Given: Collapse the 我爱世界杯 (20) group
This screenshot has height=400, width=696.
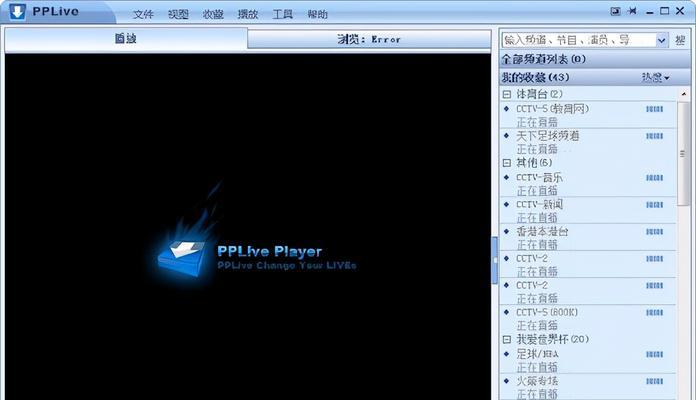Looking at the screenshot, I should click(507, 340).
